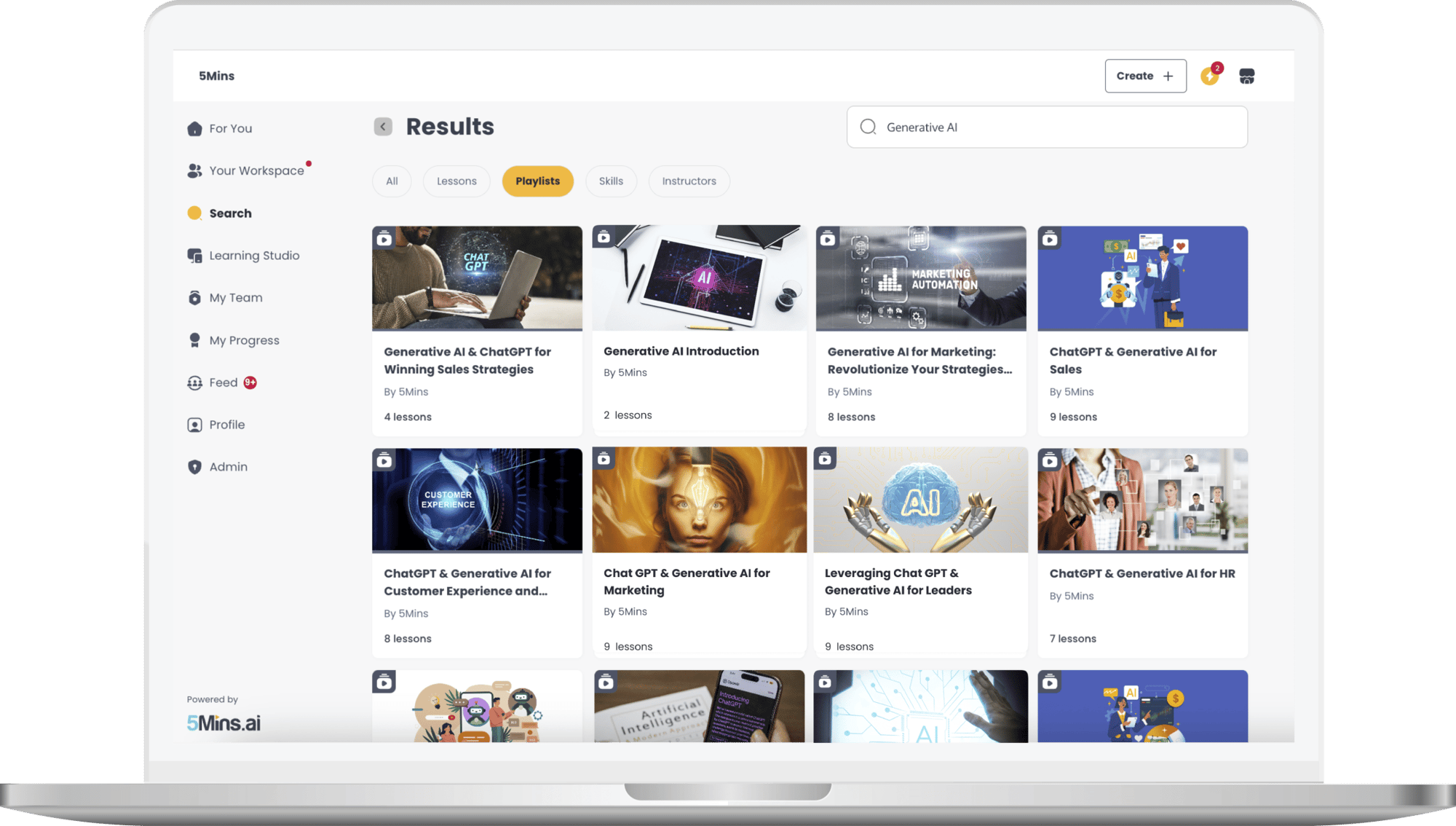Image resolution: width=1456 pixels, height=826 pixels.
Task: Select the All filter tab
Action: [x=392, y=181]
